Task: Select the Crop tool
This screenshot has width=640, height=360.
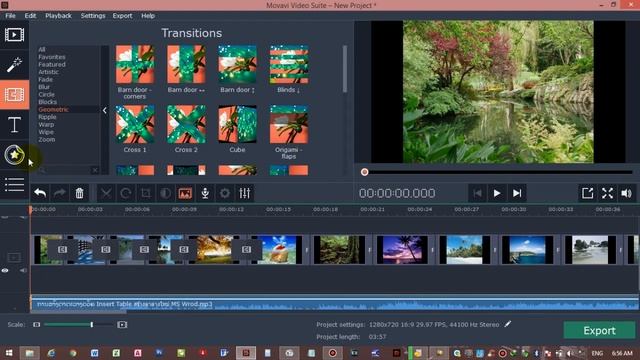Action: (x=145, y=193)
